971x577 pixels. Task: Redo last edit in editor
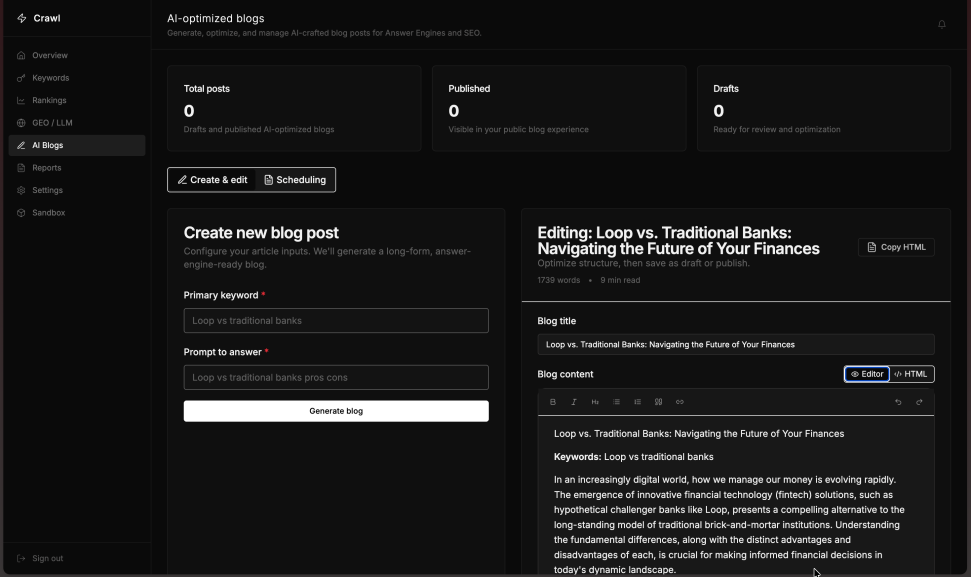(x=919, y=402)
